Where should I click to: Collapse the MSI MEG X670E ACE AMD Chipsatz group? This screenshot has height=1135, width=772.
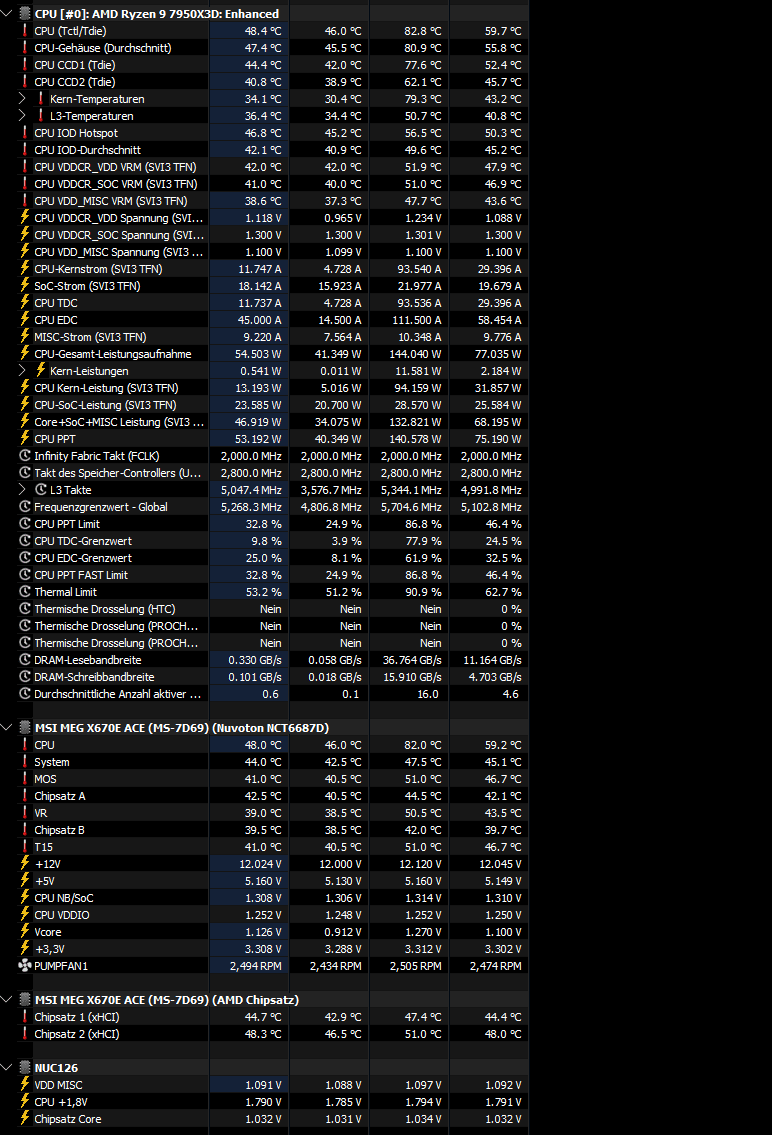(x=7, y=1000)
